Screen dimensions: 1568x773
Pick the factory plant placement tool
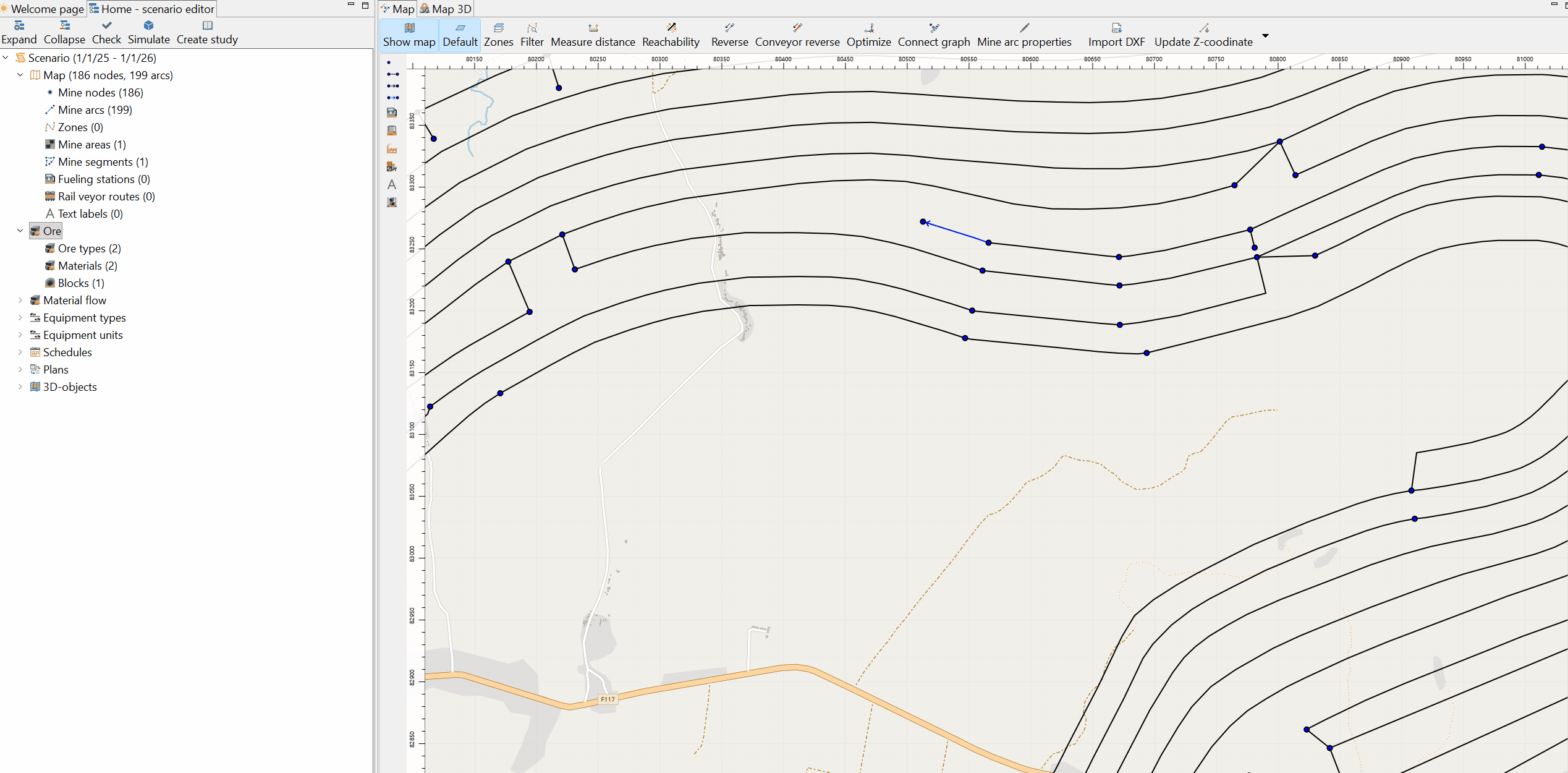392,149
